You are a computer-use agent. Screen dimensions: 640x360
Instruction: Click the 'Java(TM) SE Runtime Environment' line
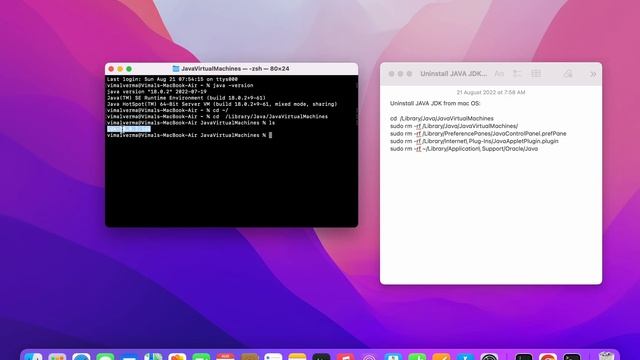(186, 98)
